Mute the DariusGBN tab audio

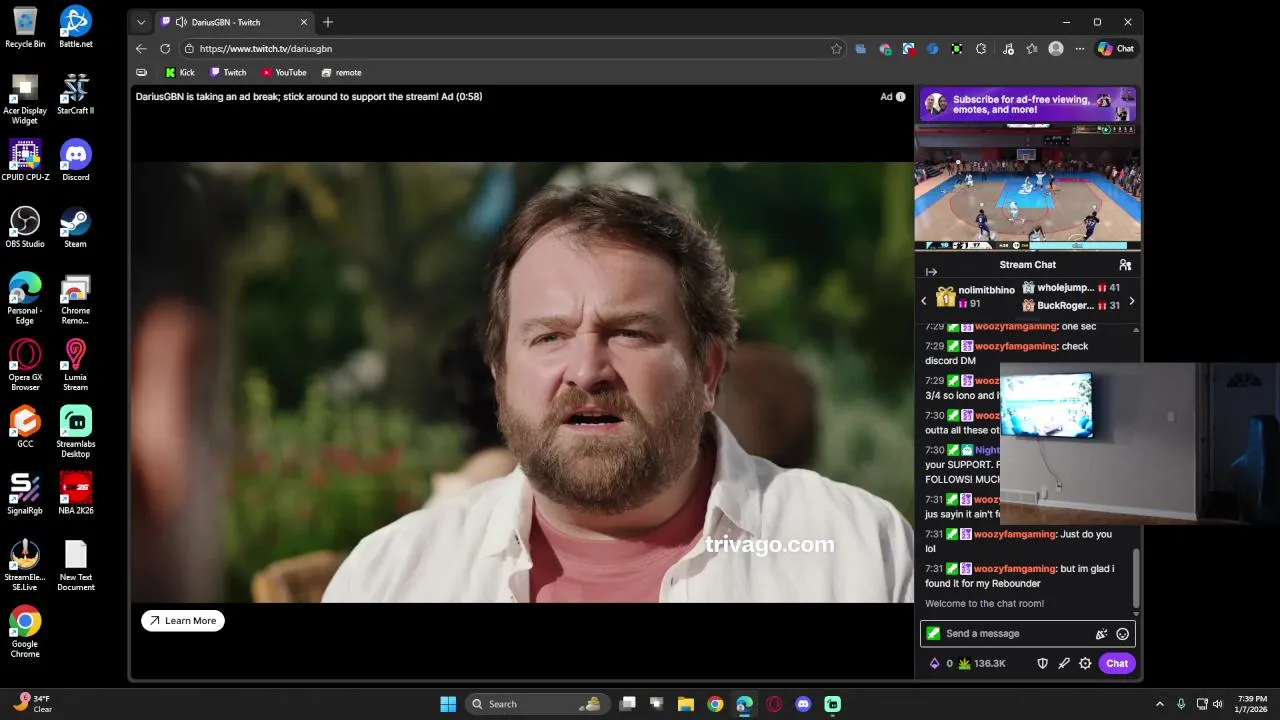[x=181, y=22]
